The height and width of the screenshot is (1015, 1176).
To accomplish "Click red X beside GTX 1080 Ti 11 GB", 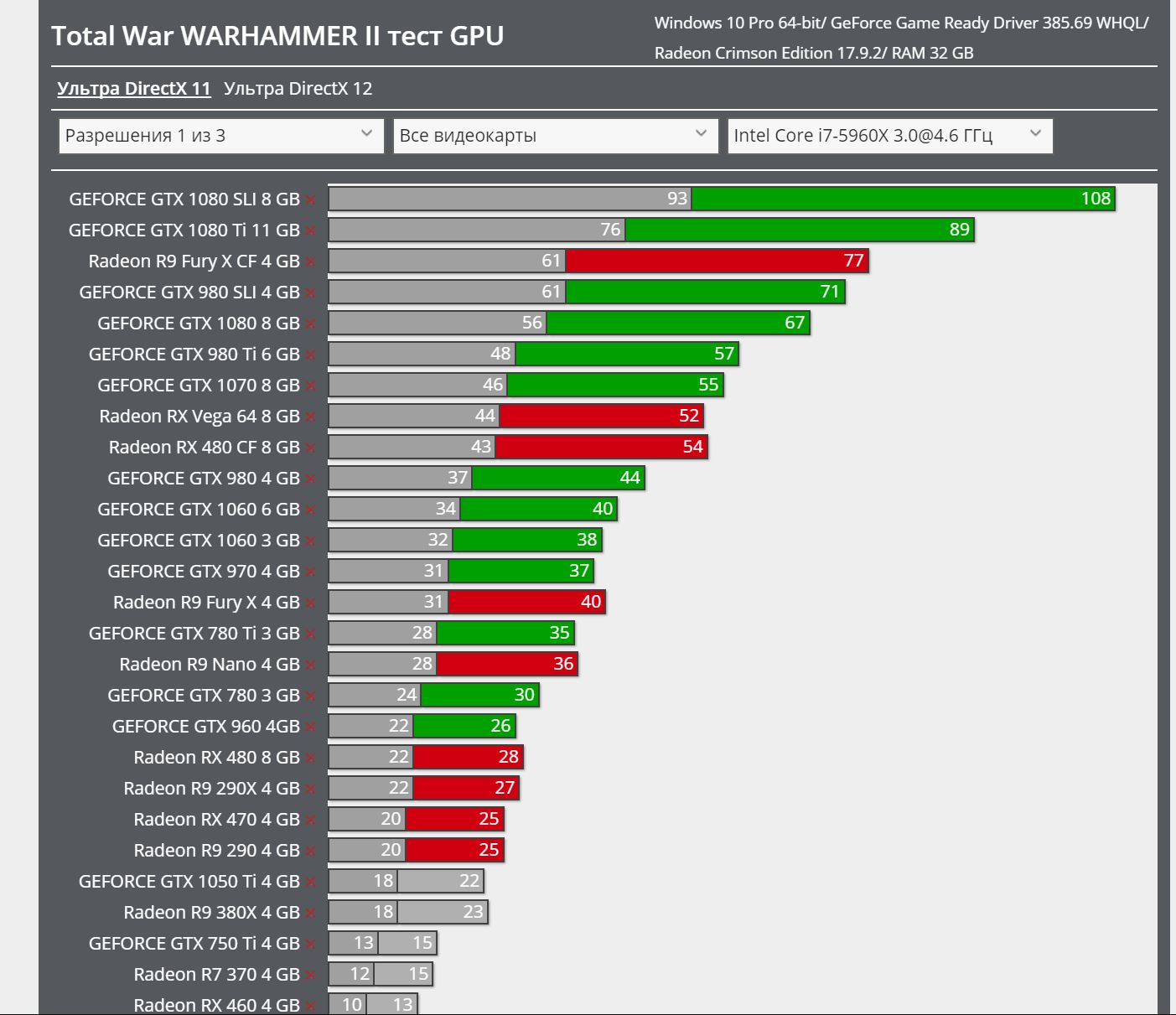I will pos(311,231).
